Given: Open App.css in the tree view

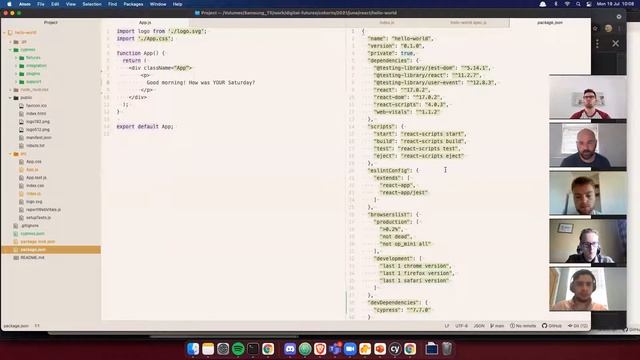Looking at the screenshot, I should pyautogui.click(x=33, y=162).
